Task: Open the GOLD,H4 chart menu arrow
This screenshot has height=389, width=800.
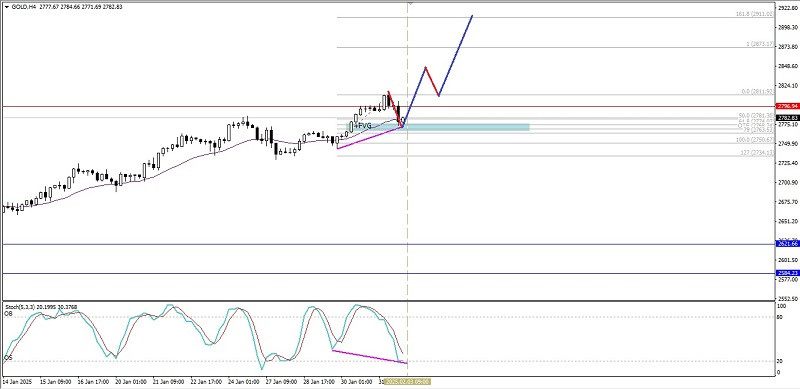Action: 5,7
